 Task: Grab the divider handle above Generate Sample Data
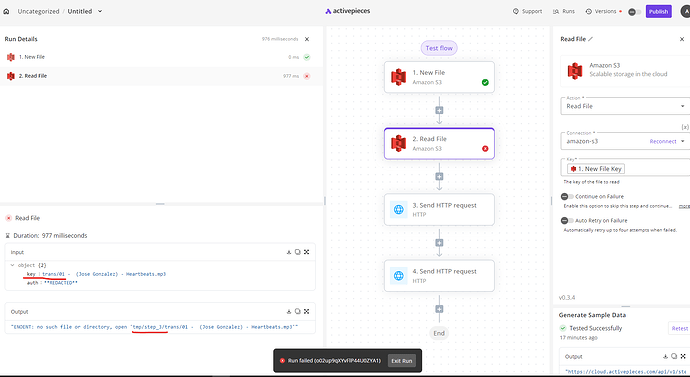click(x=626, y=307)
